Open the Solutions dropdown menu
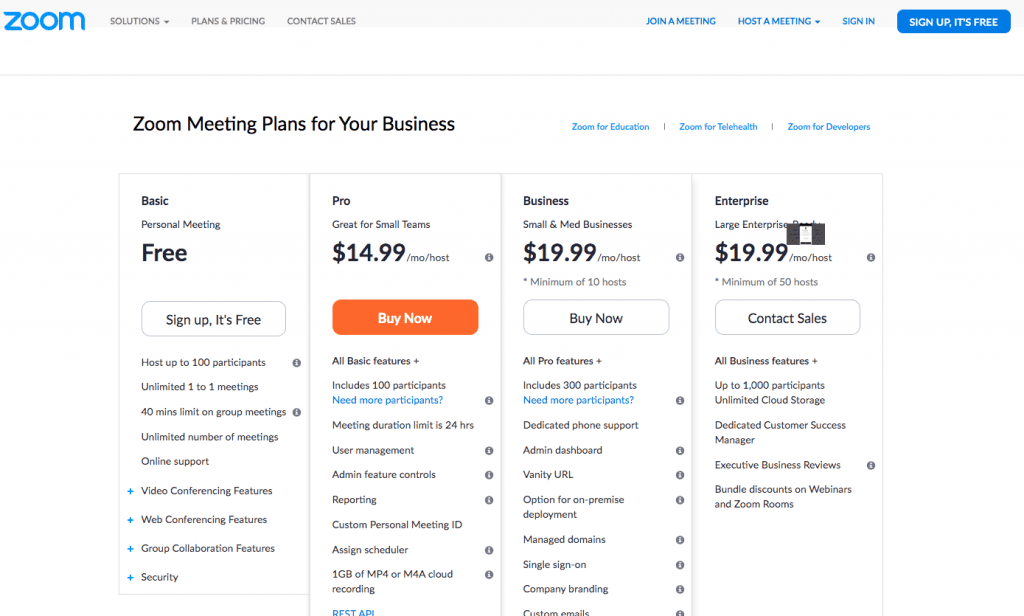This screenshot has height=616, width=1024. (x=139, y=21)
